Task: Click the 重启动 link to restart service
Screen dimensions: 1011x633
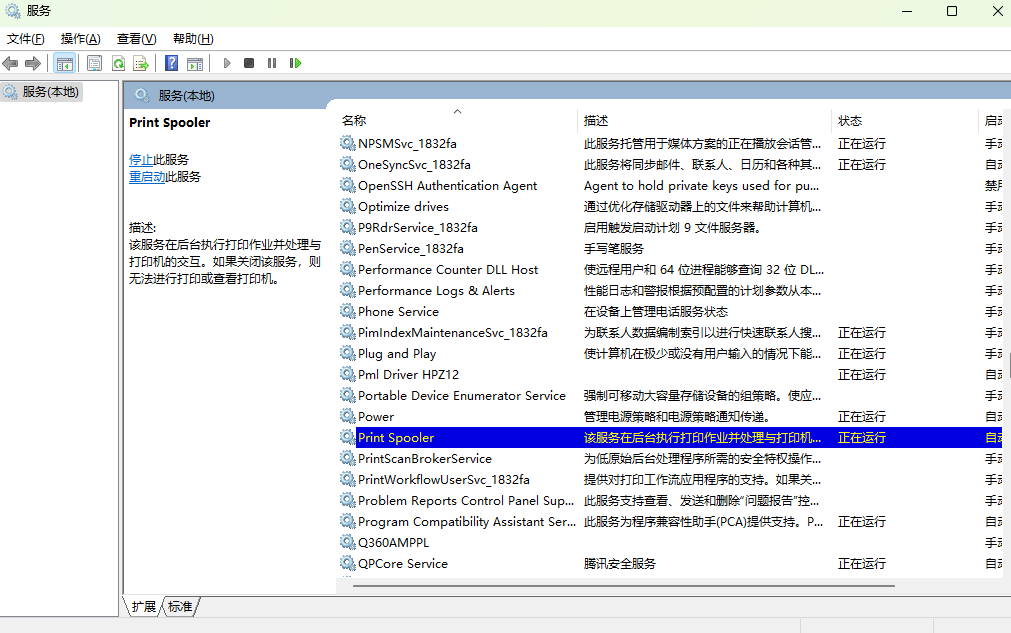Action: click(147, 177)
